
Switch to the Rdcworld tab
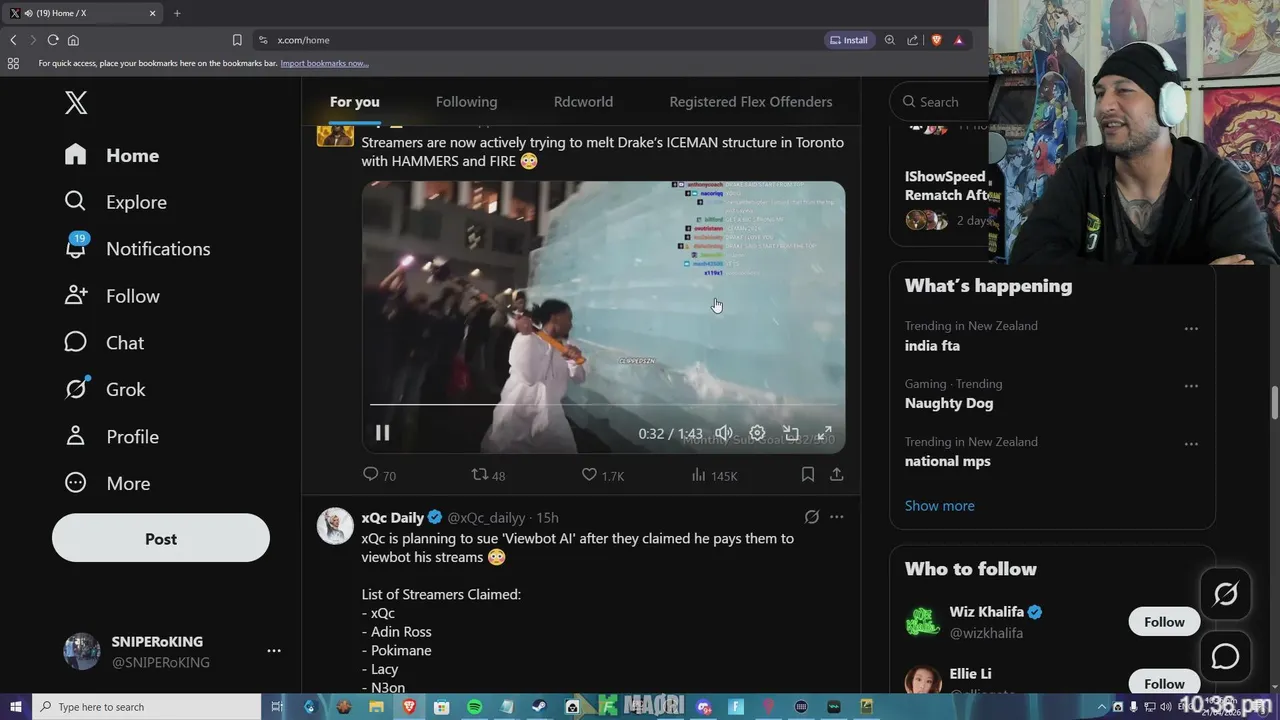[583, 102]
